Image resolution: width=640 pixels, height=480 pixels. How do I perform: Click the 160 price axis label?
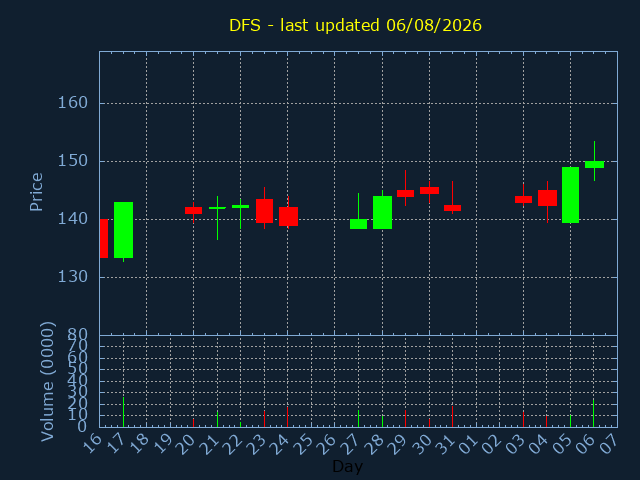click(x=73, y=103)
